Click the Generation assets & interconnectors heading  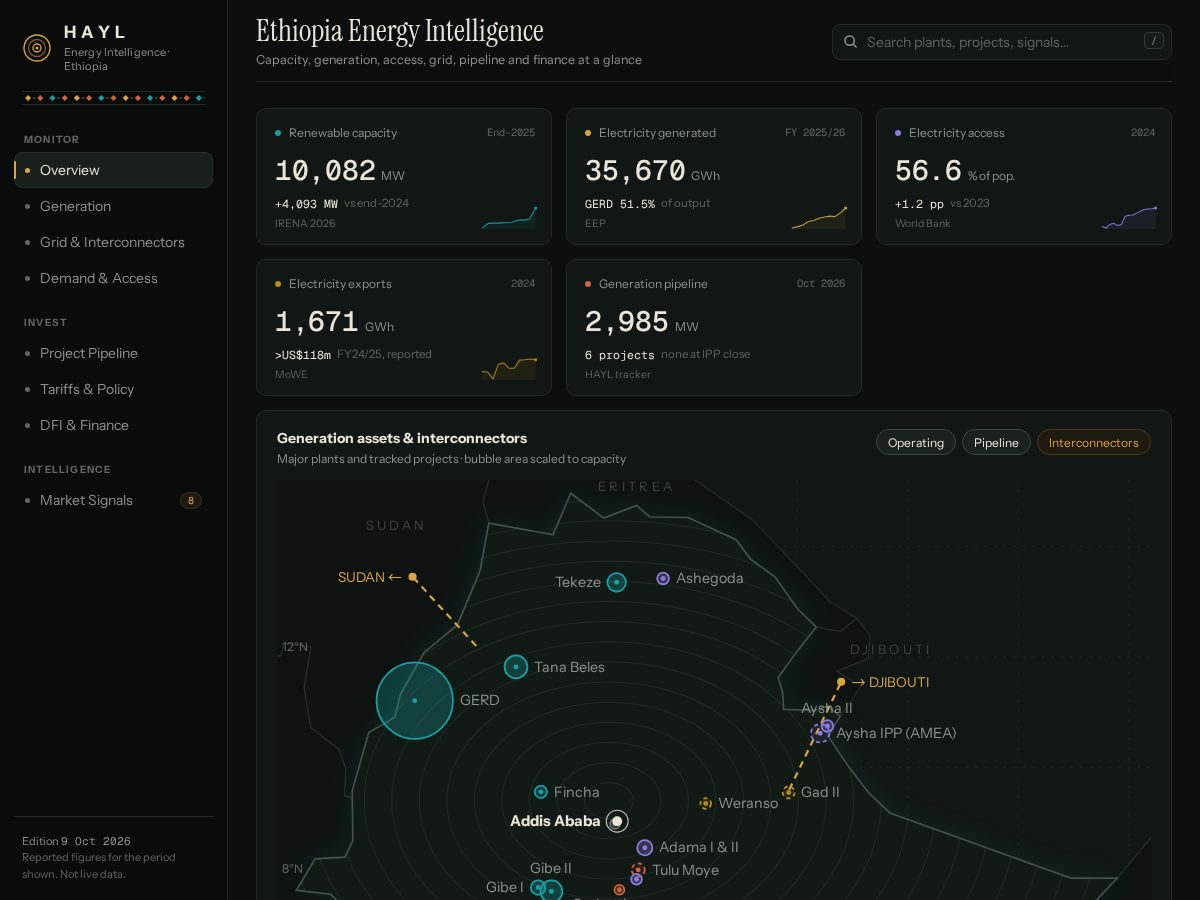[x=402, y=438]
